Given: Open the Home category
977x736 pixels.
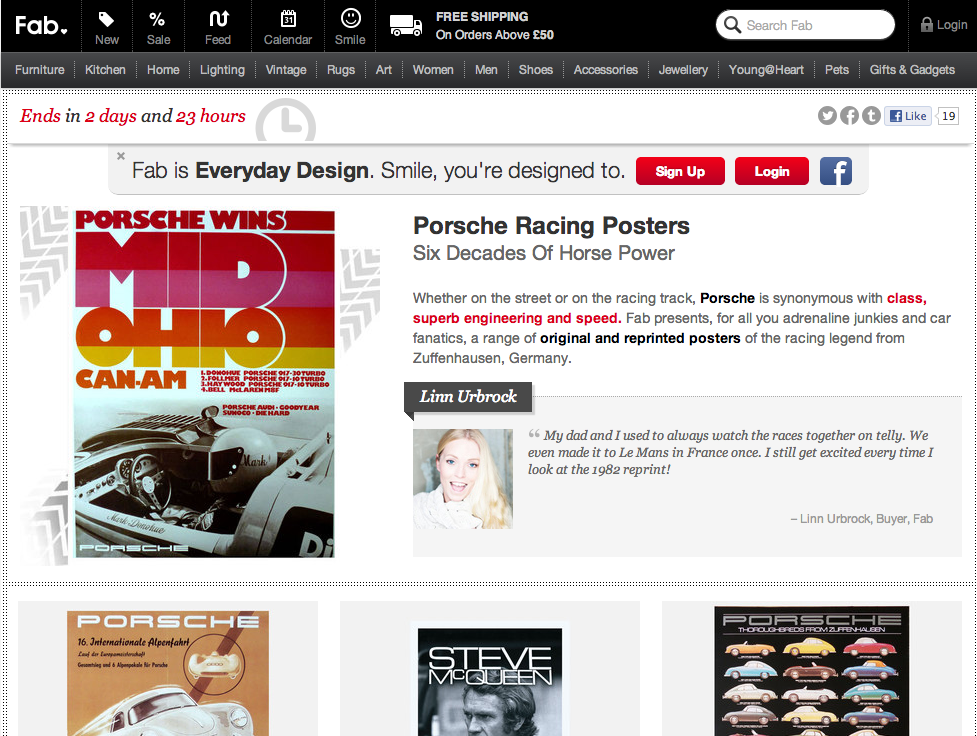Looking at the screenshot, I should (x=163, y=70).
